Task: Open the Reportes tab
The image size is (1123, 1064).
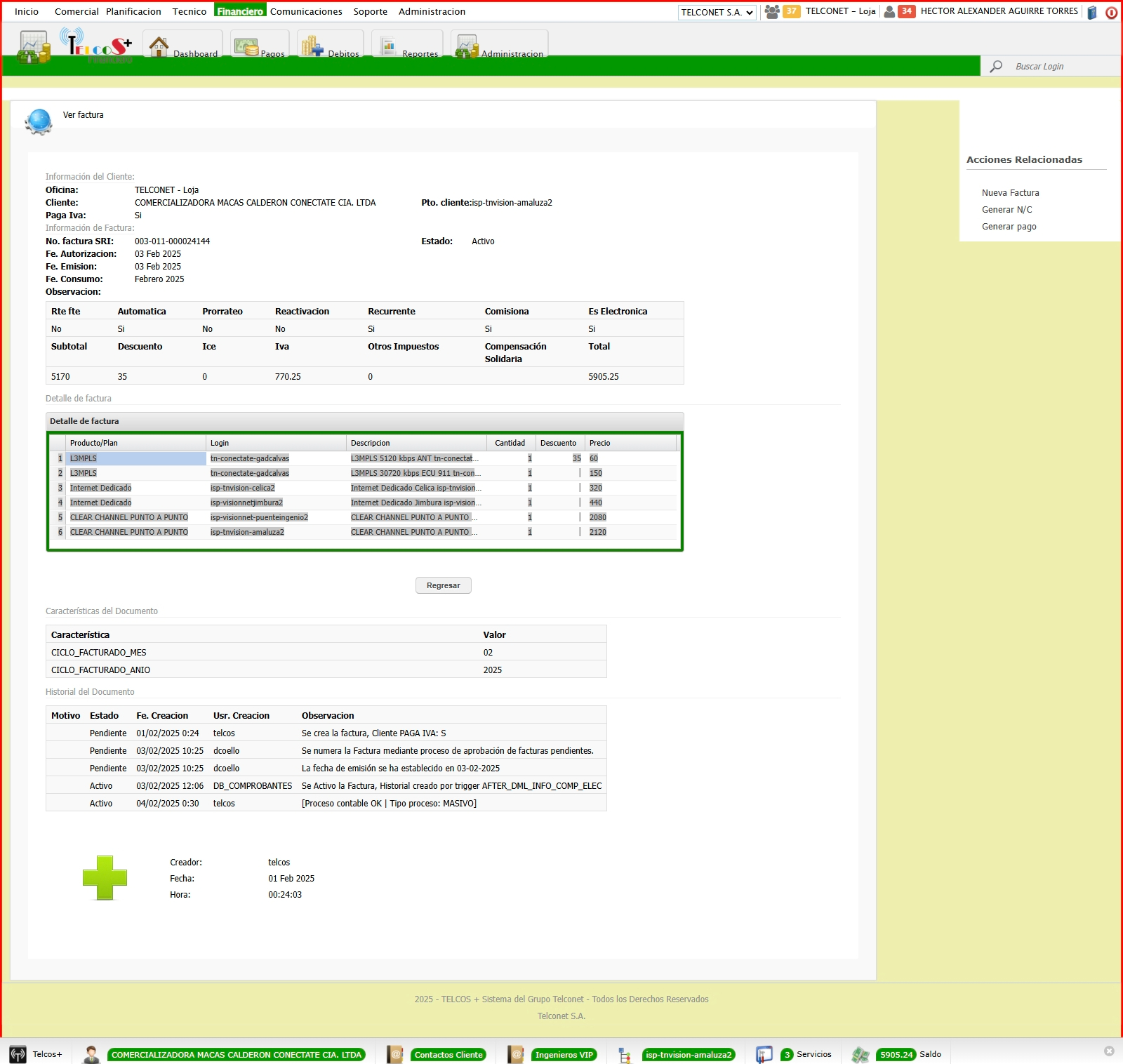Action: click(407, 44)
